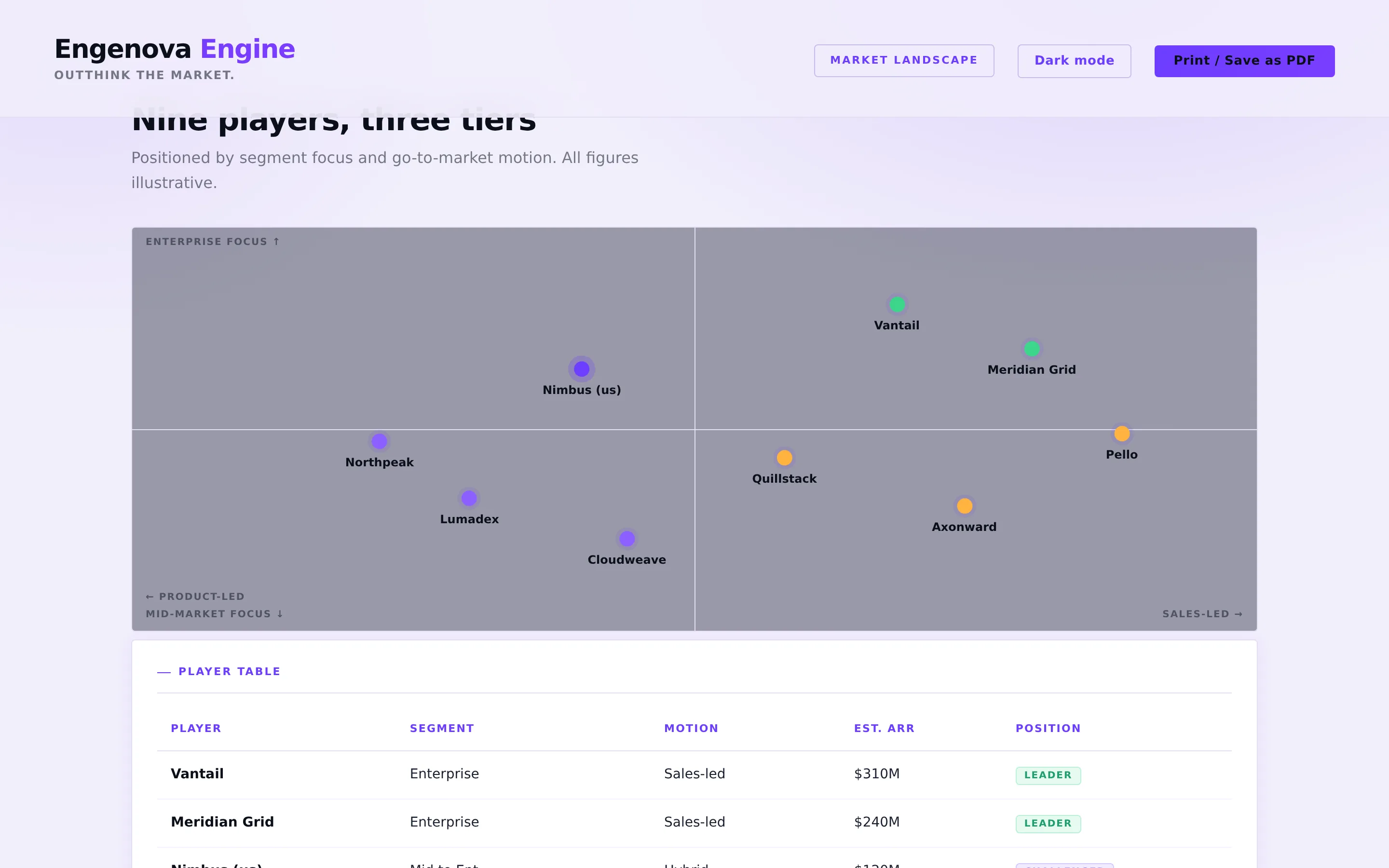Select the Meridian Grid green marker

tap(1032, 349)
